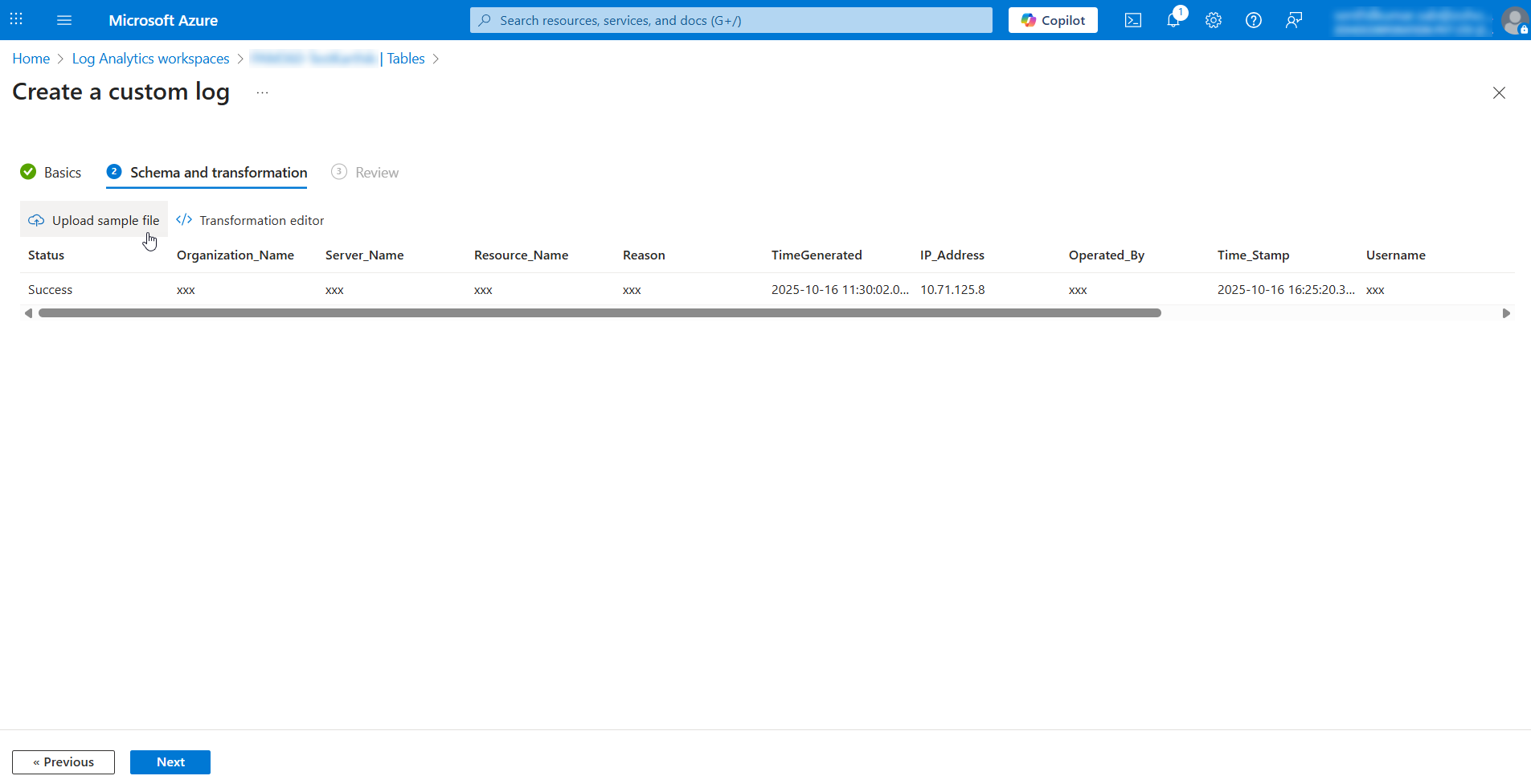Send feedback via the feedback icon

[x=1293, y=20]
